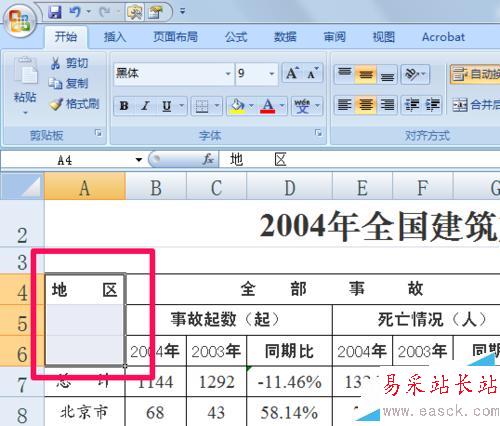Click the select all corner button
This screenshot has width=500, height=426.
(x=22, y=186)
